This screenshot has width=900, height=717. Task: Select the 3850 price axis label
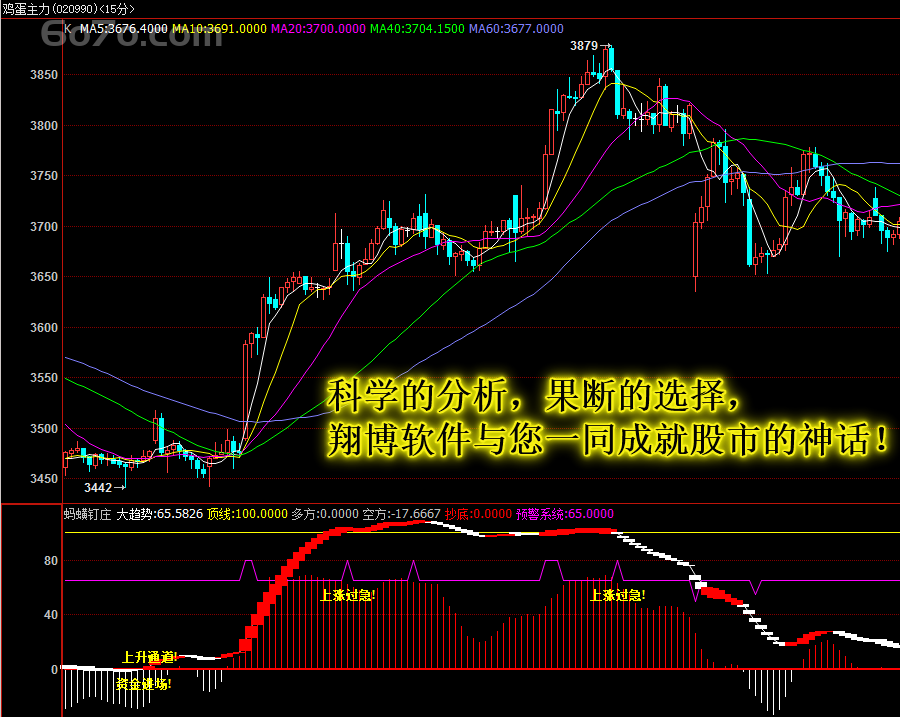[x=44, y=75]
